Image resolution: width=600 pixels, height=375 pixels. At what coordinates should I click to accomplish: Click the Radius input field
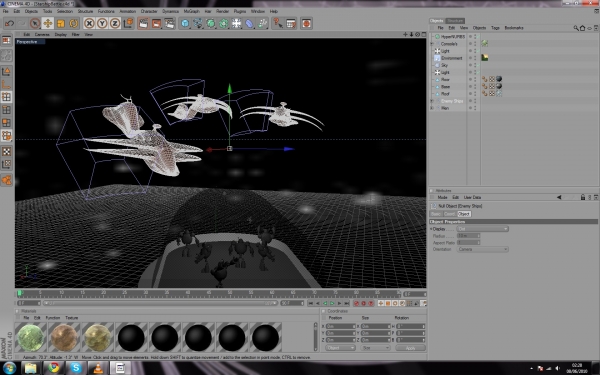468,236
